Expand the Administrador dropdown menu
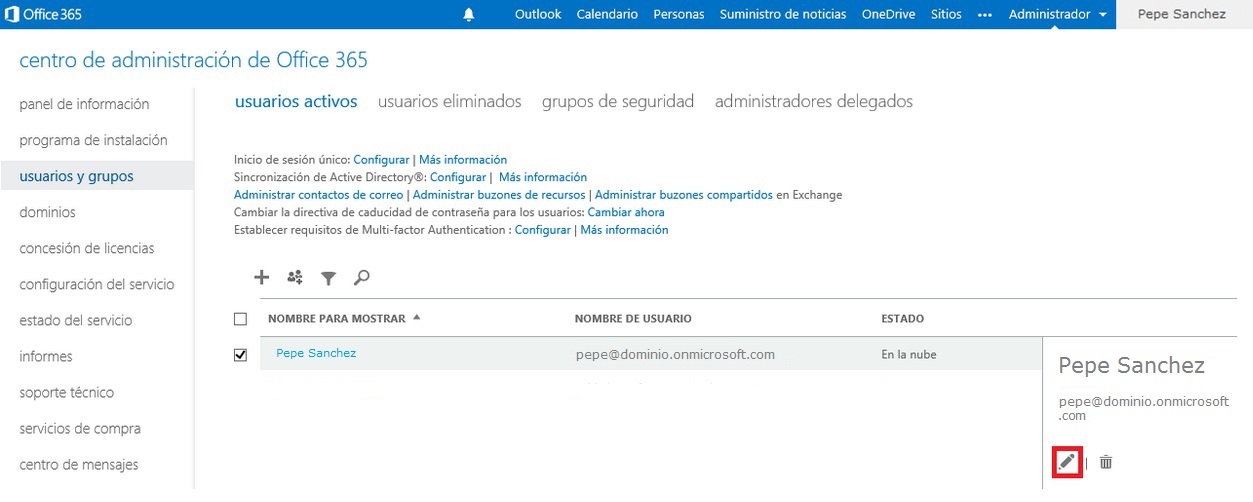The image size is (1253, 502). pyautogui.click(x=1058, y=14)
